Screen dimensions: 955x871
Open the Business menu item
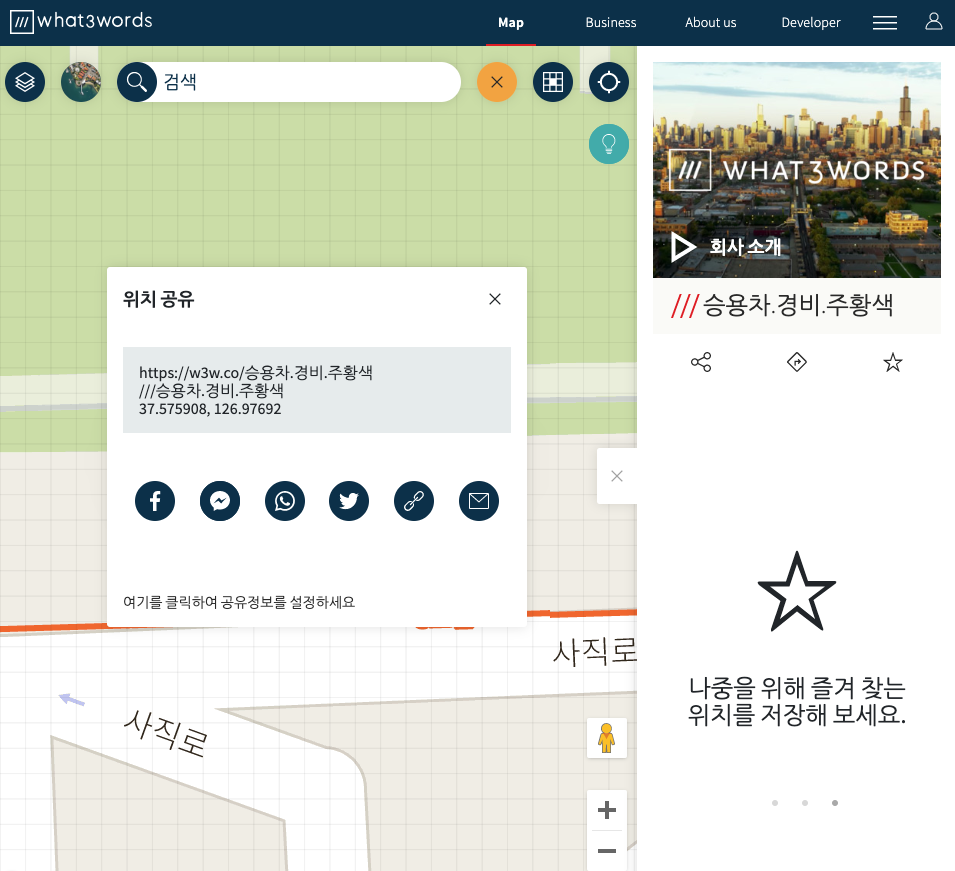[611, 23]
